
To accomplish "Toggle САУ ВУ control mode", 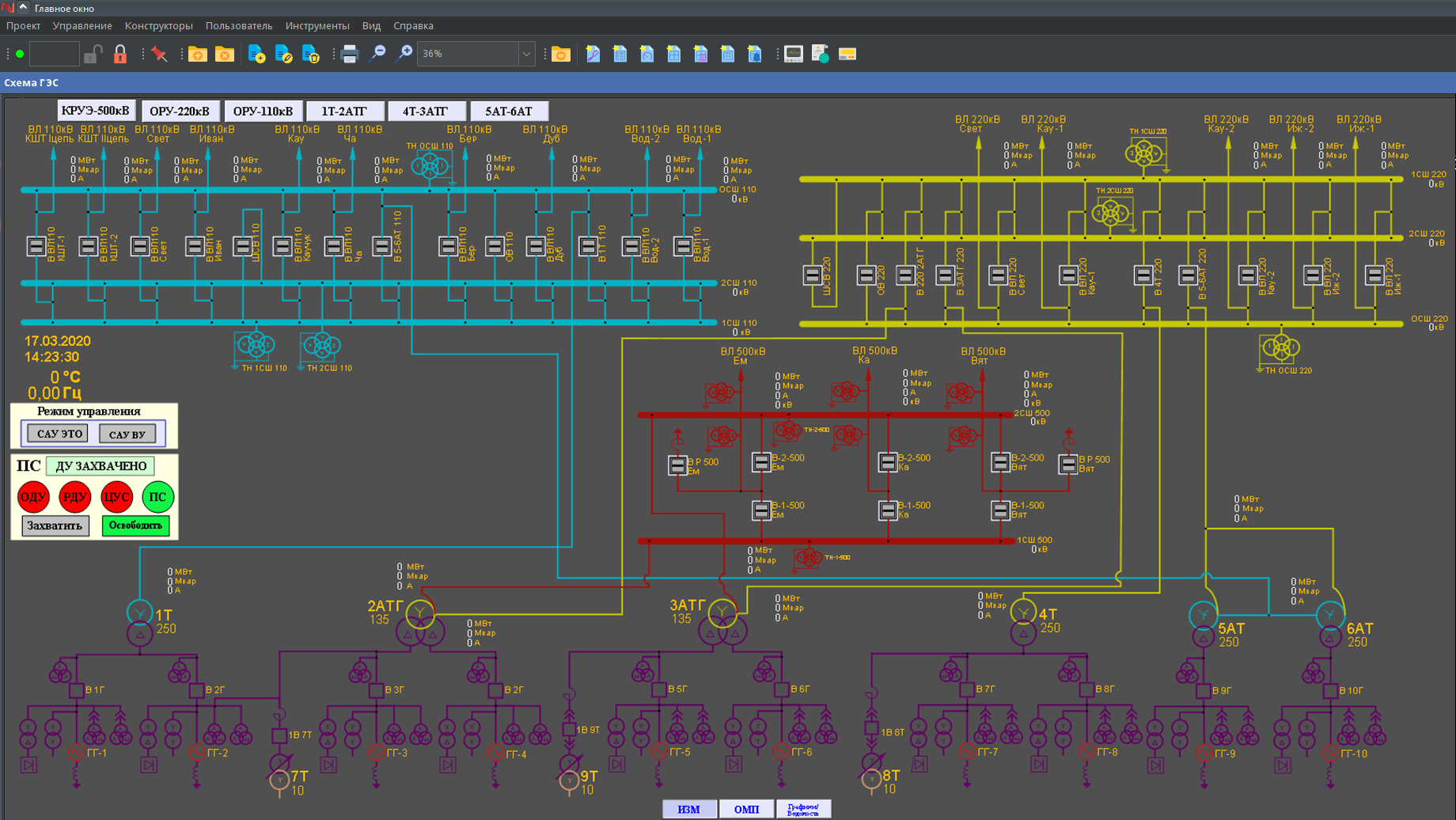I will tap(127, 433).
